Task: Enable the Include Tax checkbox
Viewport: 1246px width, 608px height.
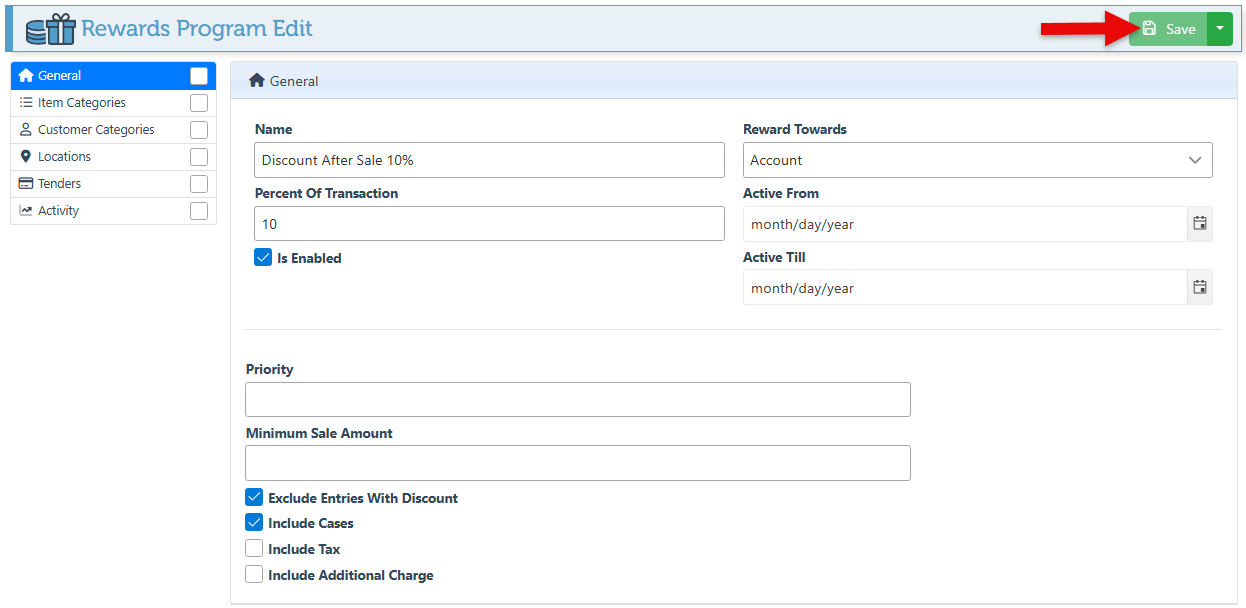Action: [254, 549]
